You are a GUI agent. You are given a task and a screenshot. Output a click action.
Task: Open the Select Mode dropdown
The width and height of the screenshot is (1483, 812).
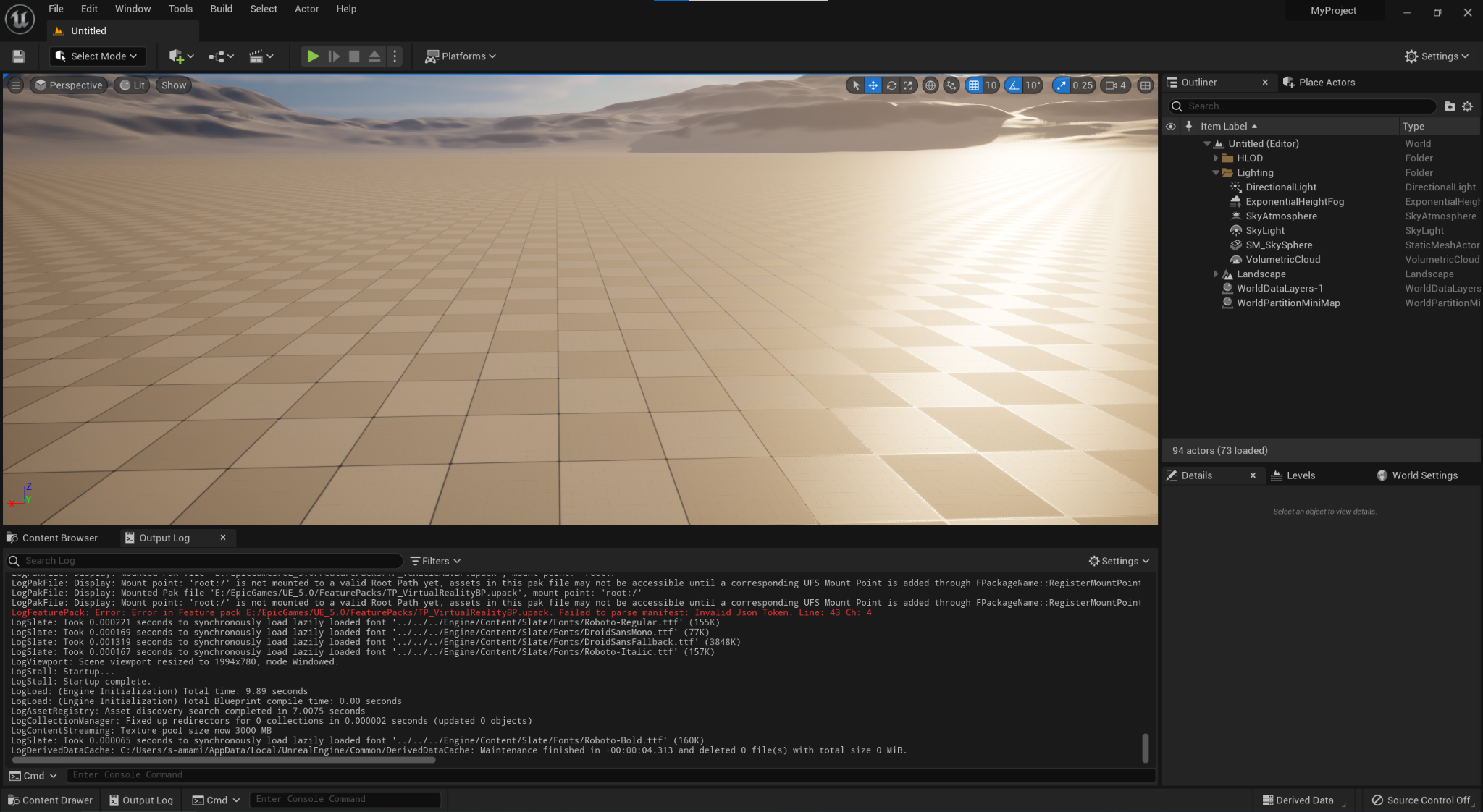[97, 56]
